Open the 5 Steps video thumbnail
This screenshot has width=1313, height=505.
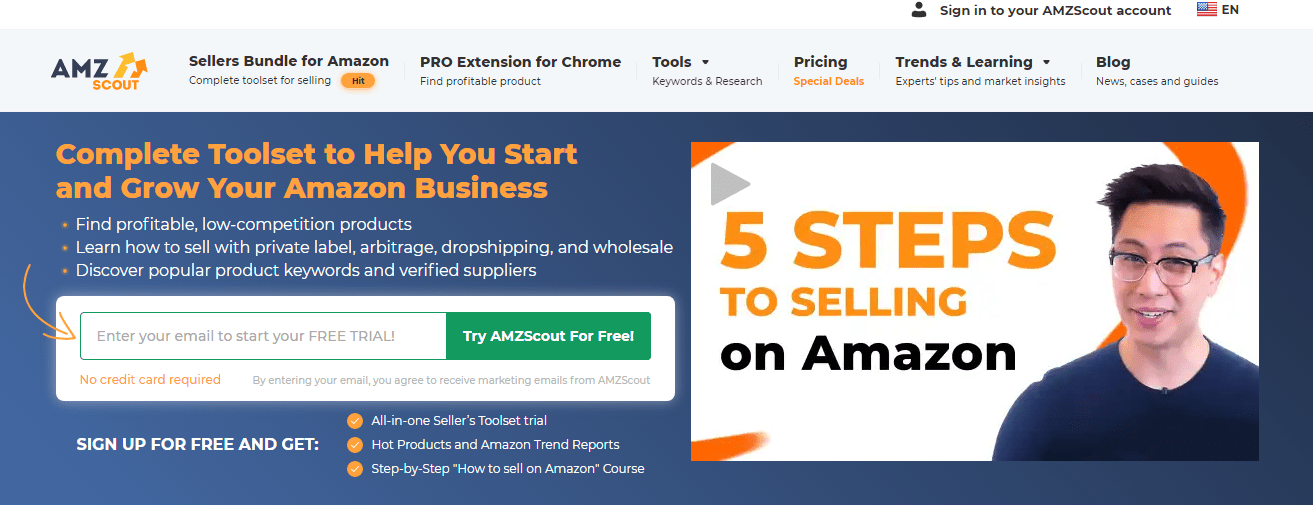(974, 301)
